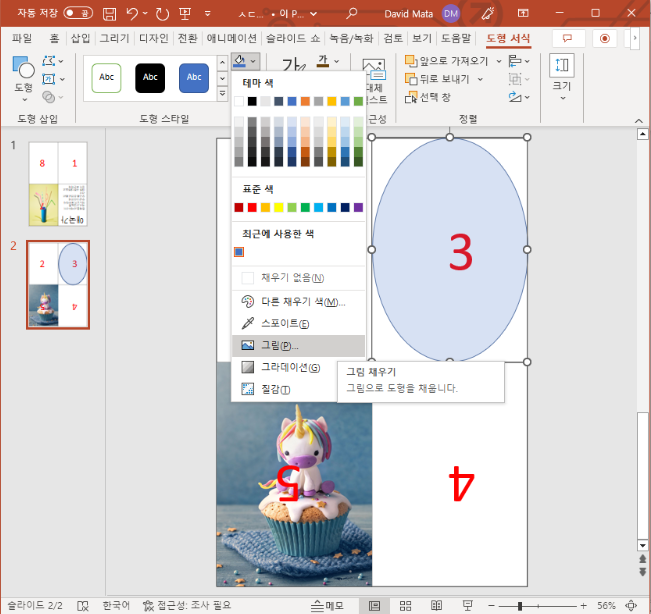
Task: Pick the black theme color swatch
Action: tap(252, 101)
